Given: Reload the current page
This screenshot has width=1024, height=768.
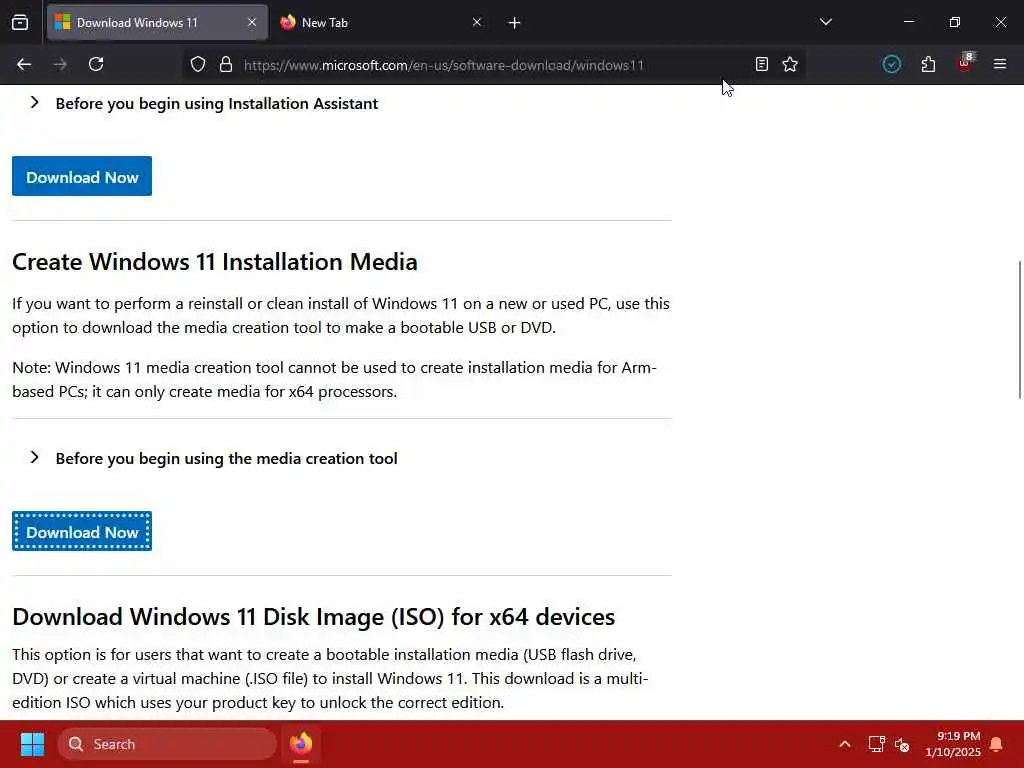Looking at the screenshot, I should [x=96, y=65].
